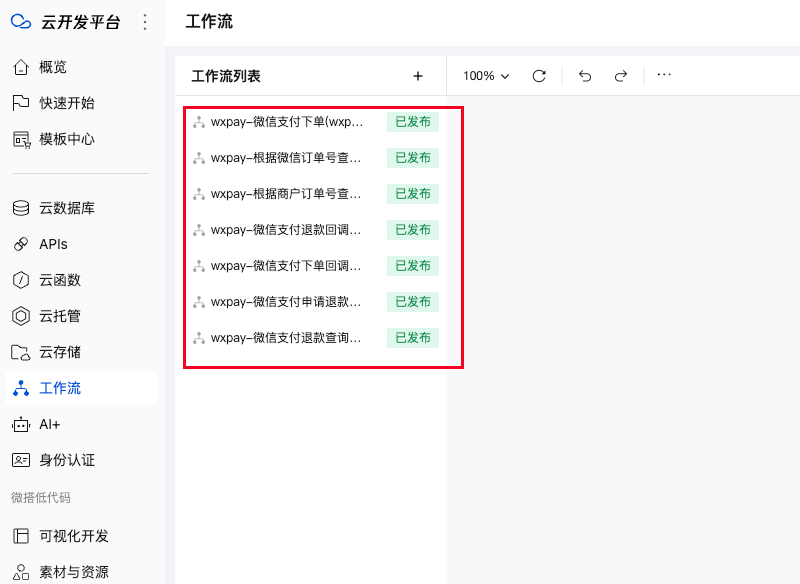Click 已发布 badge on wxpay-根据商户订单号查… row
The width and height of the screenshot is (800, 584).
click(x=413, y=194)
